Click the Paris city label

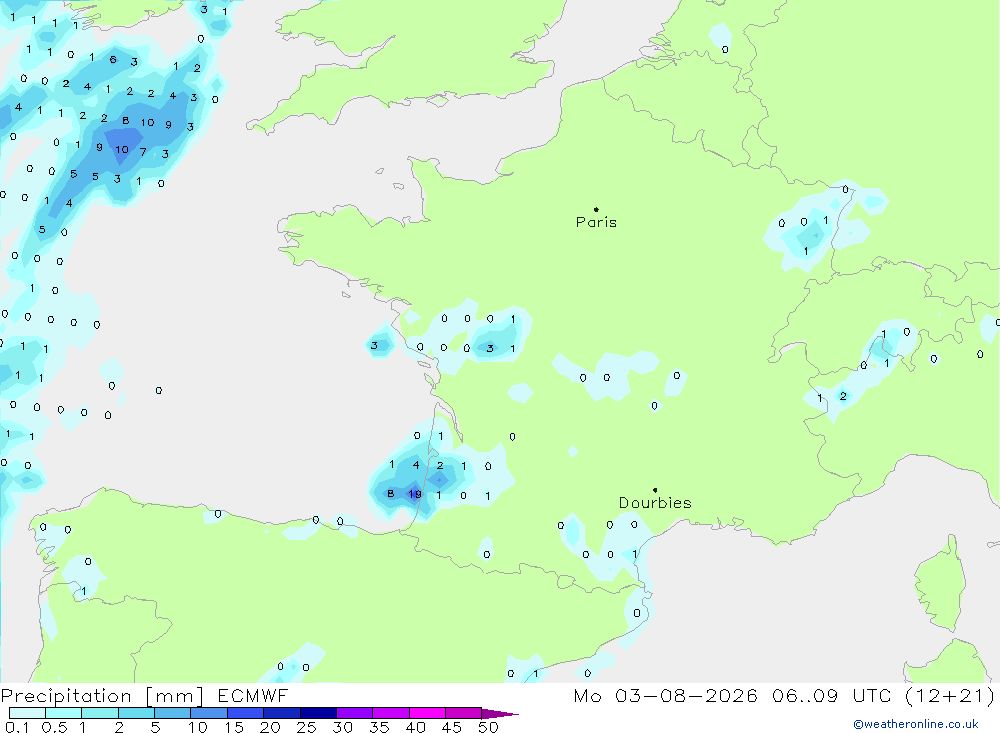click(x=596, y=222)
